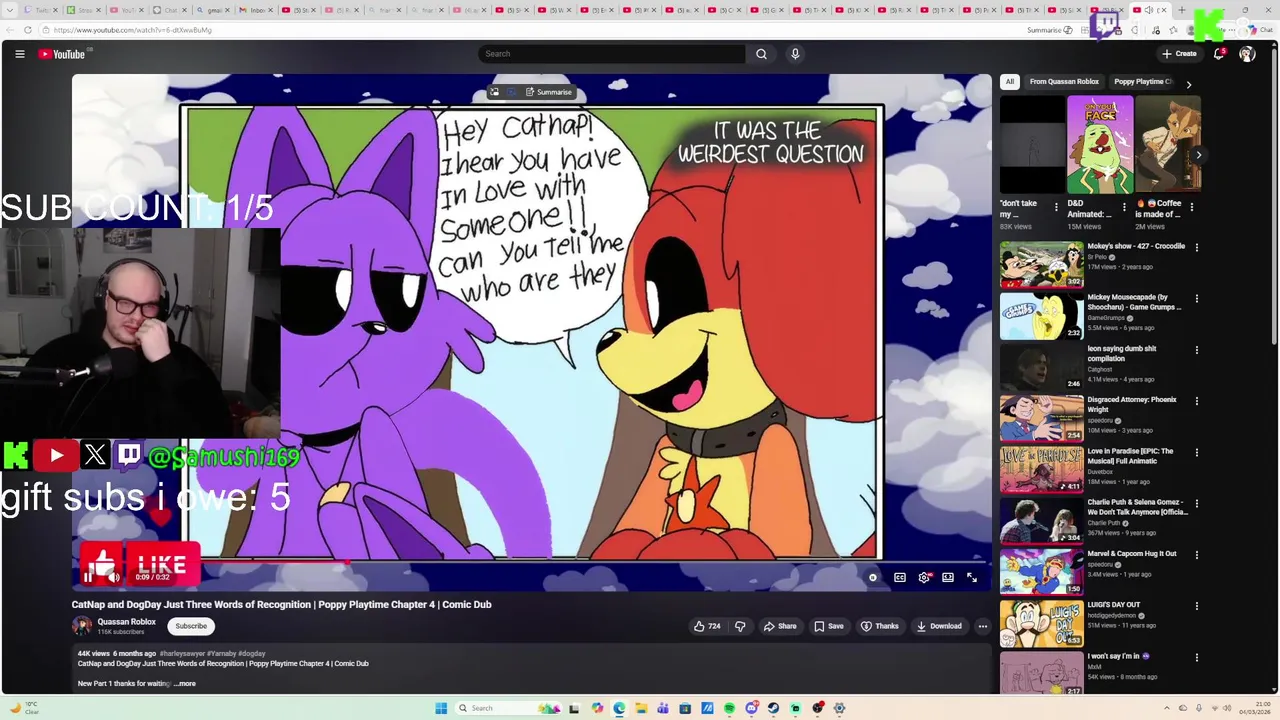The height and width of the screenshot is (720, 1280).
Task: Enter fullscreen mode
Action: [x=972, y=577]
